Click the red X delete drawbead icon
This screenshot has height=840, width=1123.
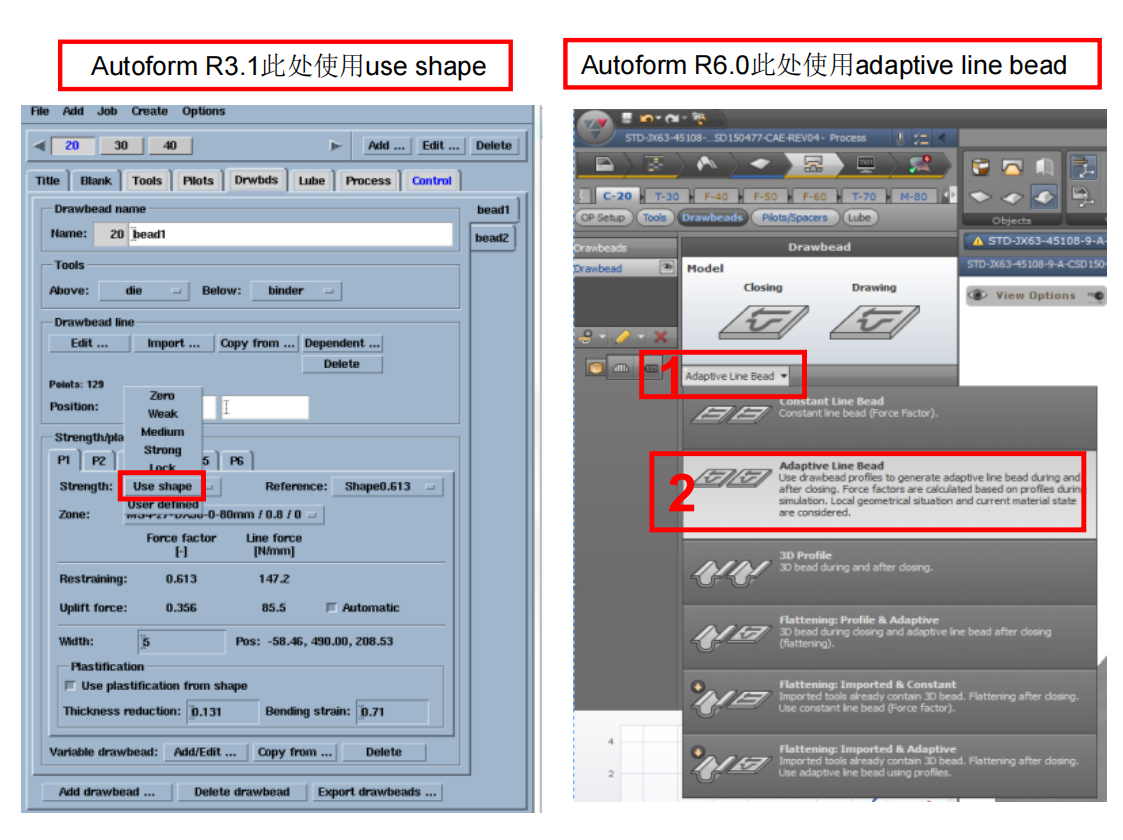660,337
